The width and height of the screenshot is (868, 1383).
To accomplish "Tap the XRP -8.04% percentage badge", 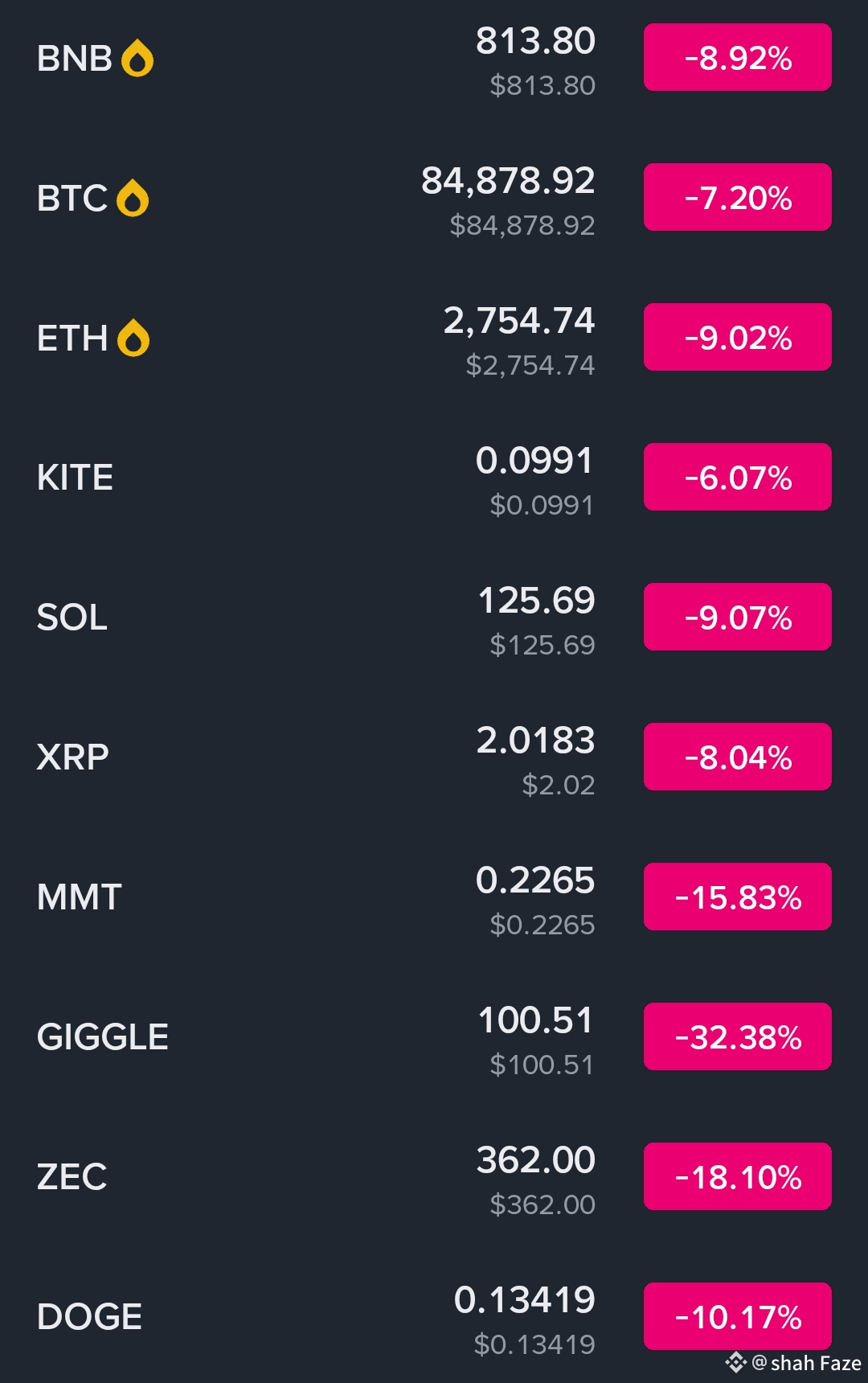I will tap(737, 757).
